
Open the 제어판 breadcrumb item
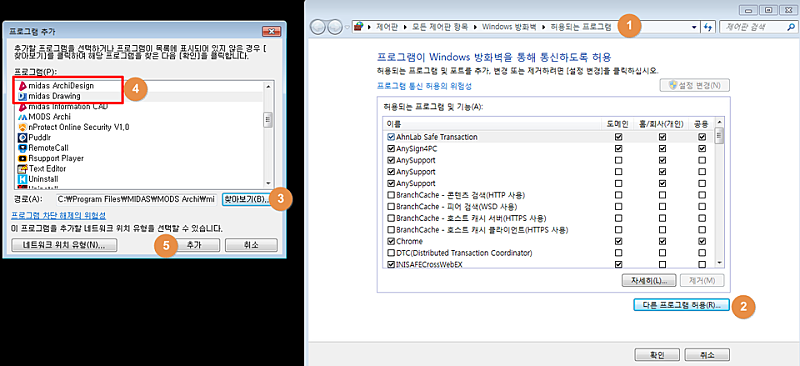click(x=388, y=27)
